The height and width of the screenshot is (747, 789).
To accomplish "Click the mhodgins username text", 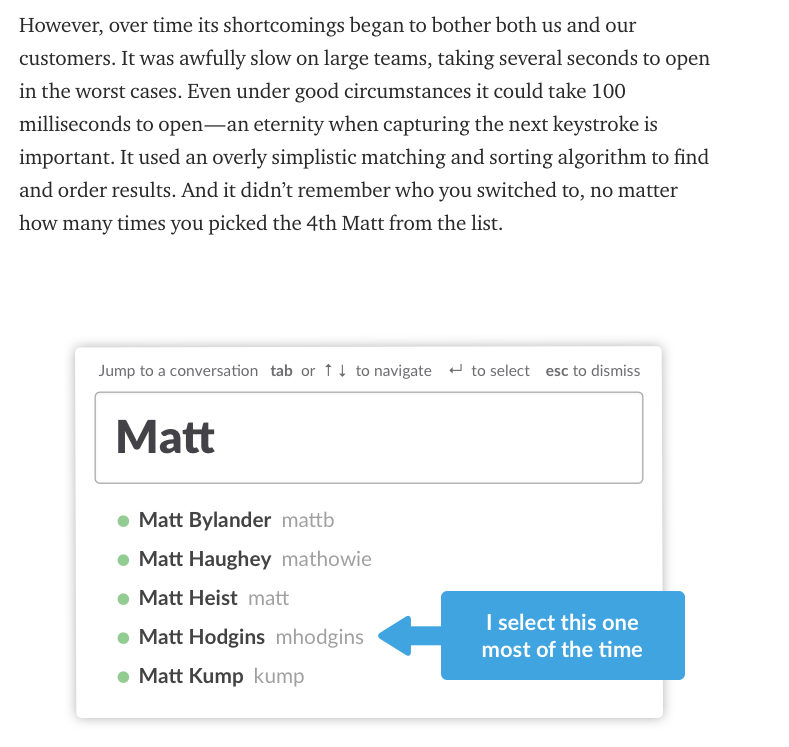I will point(320,637).
